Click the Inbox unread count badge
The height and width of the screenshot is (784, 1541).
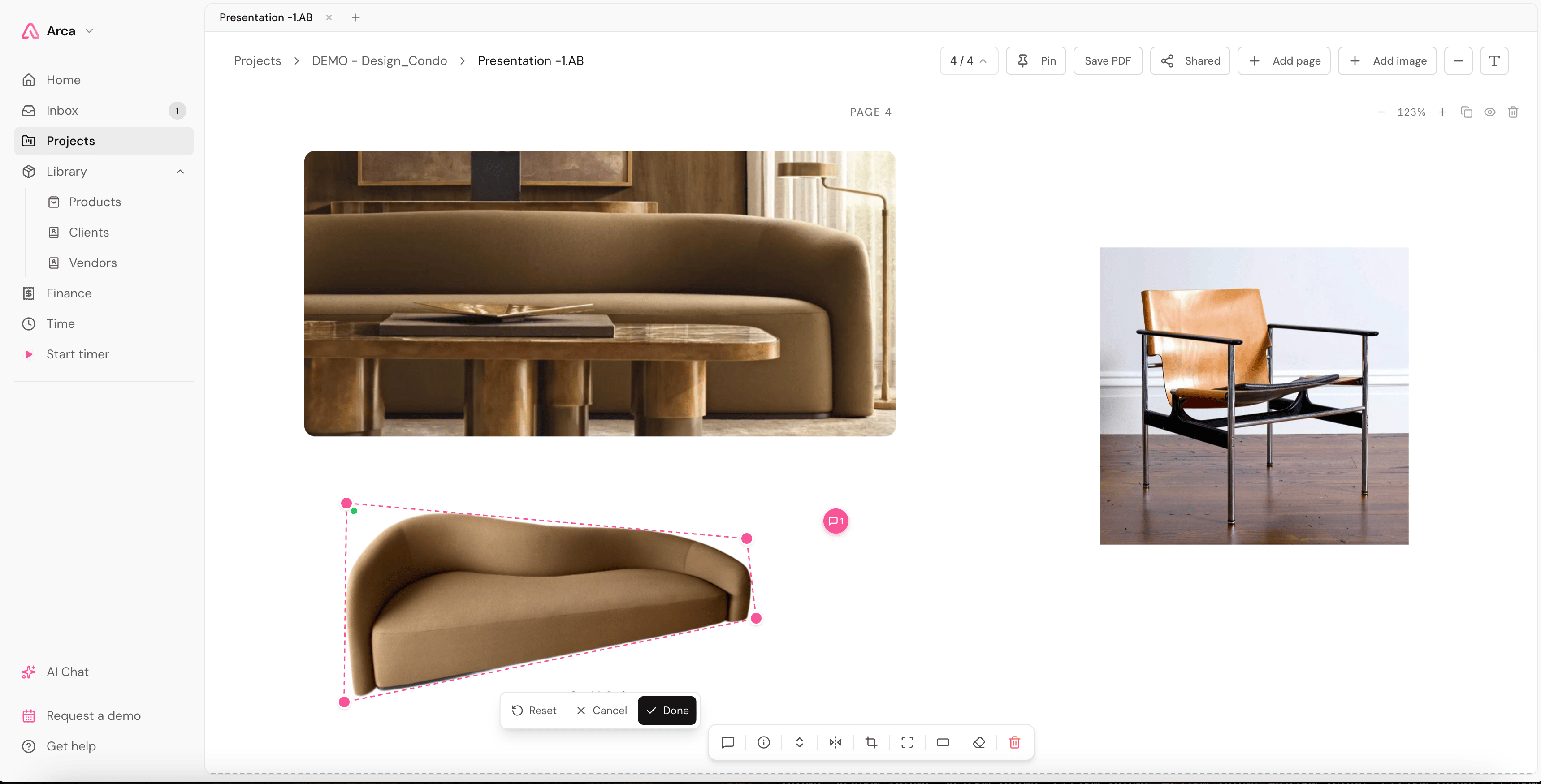(x=177, y=111)
